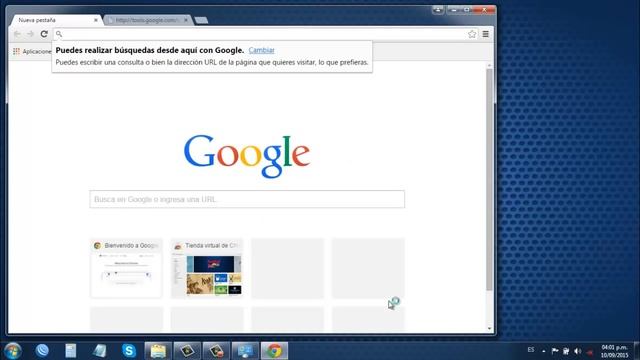Click the magnifier icon in the address bar

[x=59, y=34]
